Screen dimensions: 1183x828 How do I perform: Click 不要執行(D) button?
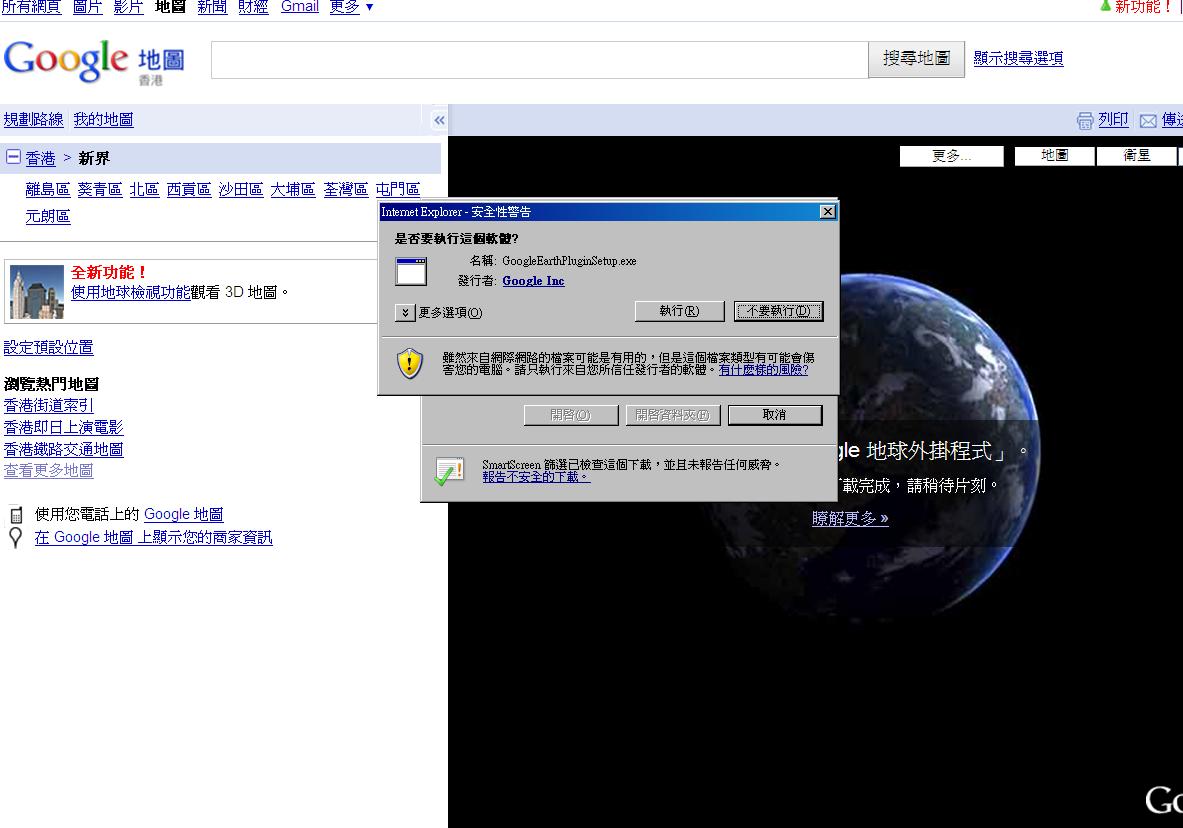coord(779,311)
